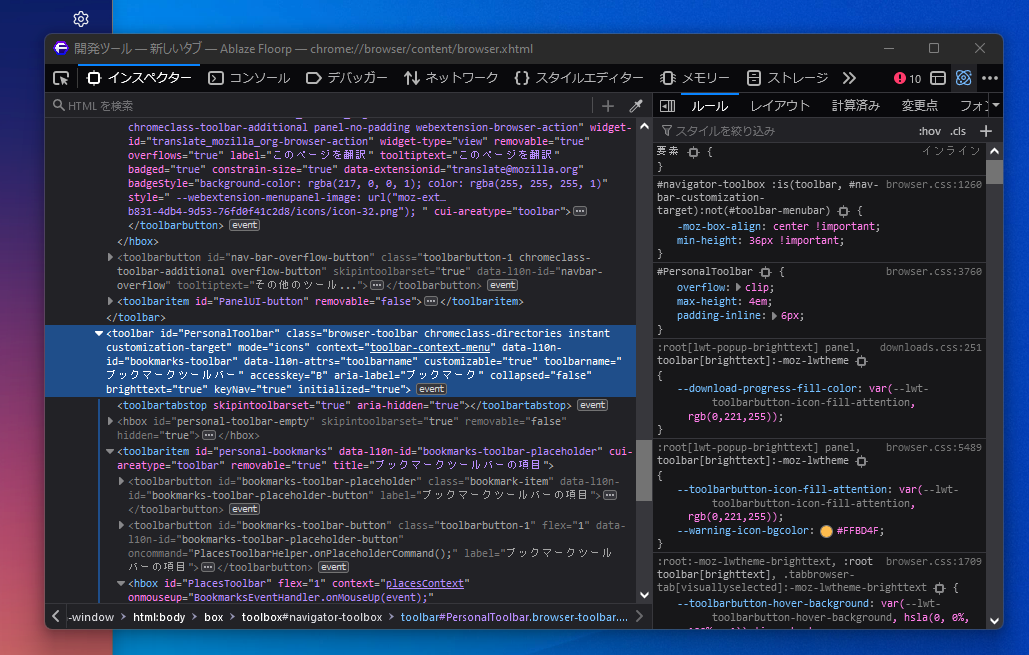Toggle the devtools docking layout icon
This screenshot has height=655, width=1029.
point(938,78)
